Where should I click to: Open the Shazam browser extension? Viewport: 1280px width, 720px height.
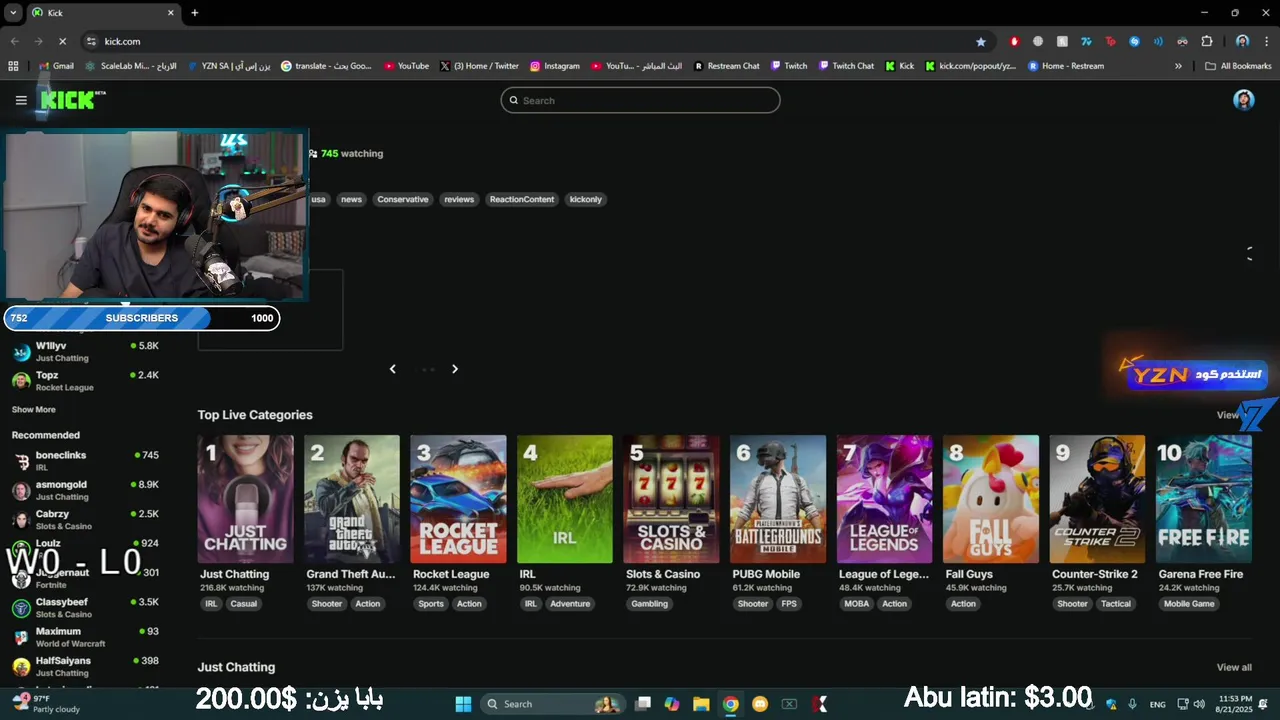tap(1134, 41)
